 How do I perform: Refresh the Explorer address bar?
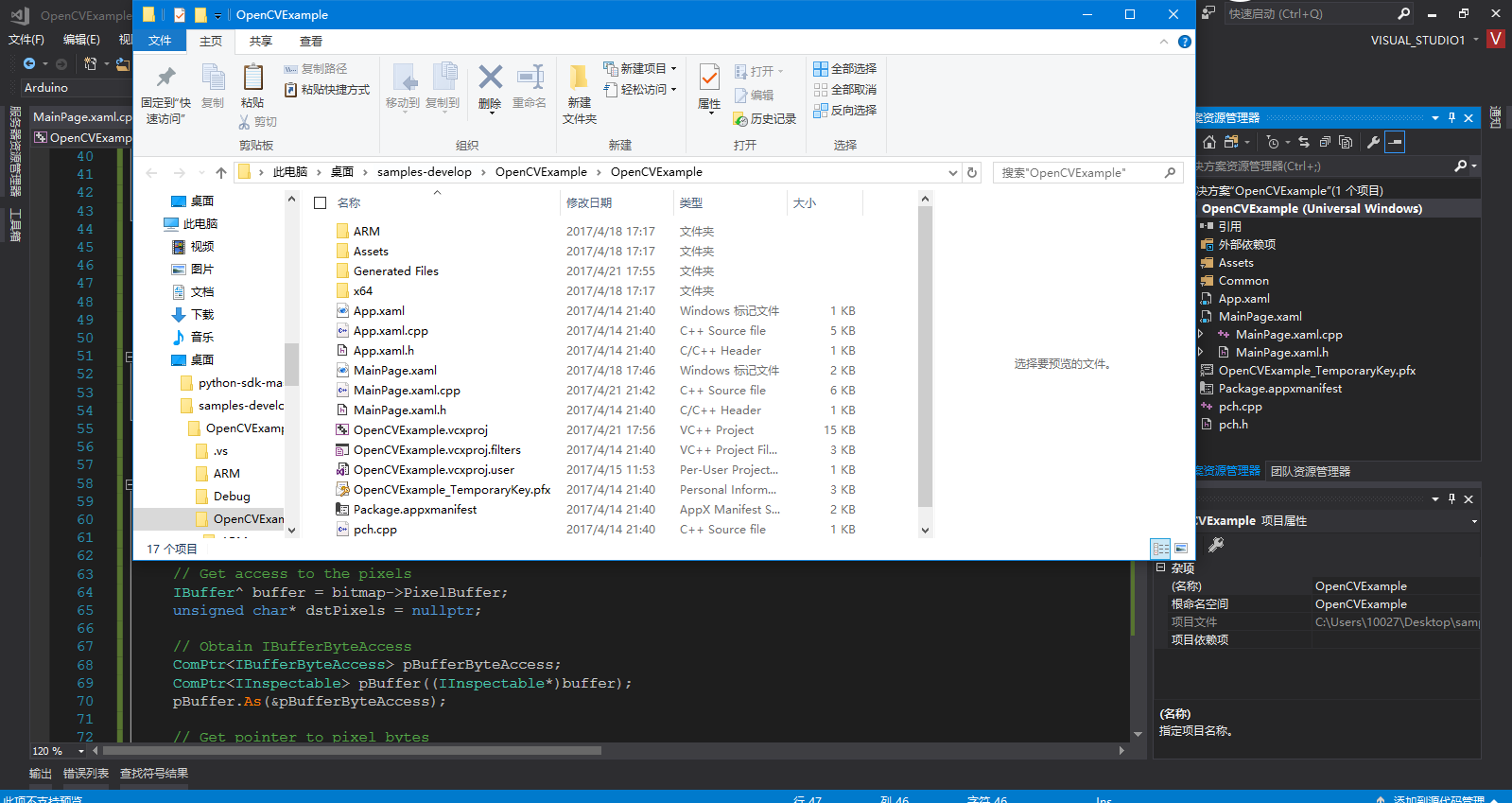pyautogui.click(x=972, y=172)
